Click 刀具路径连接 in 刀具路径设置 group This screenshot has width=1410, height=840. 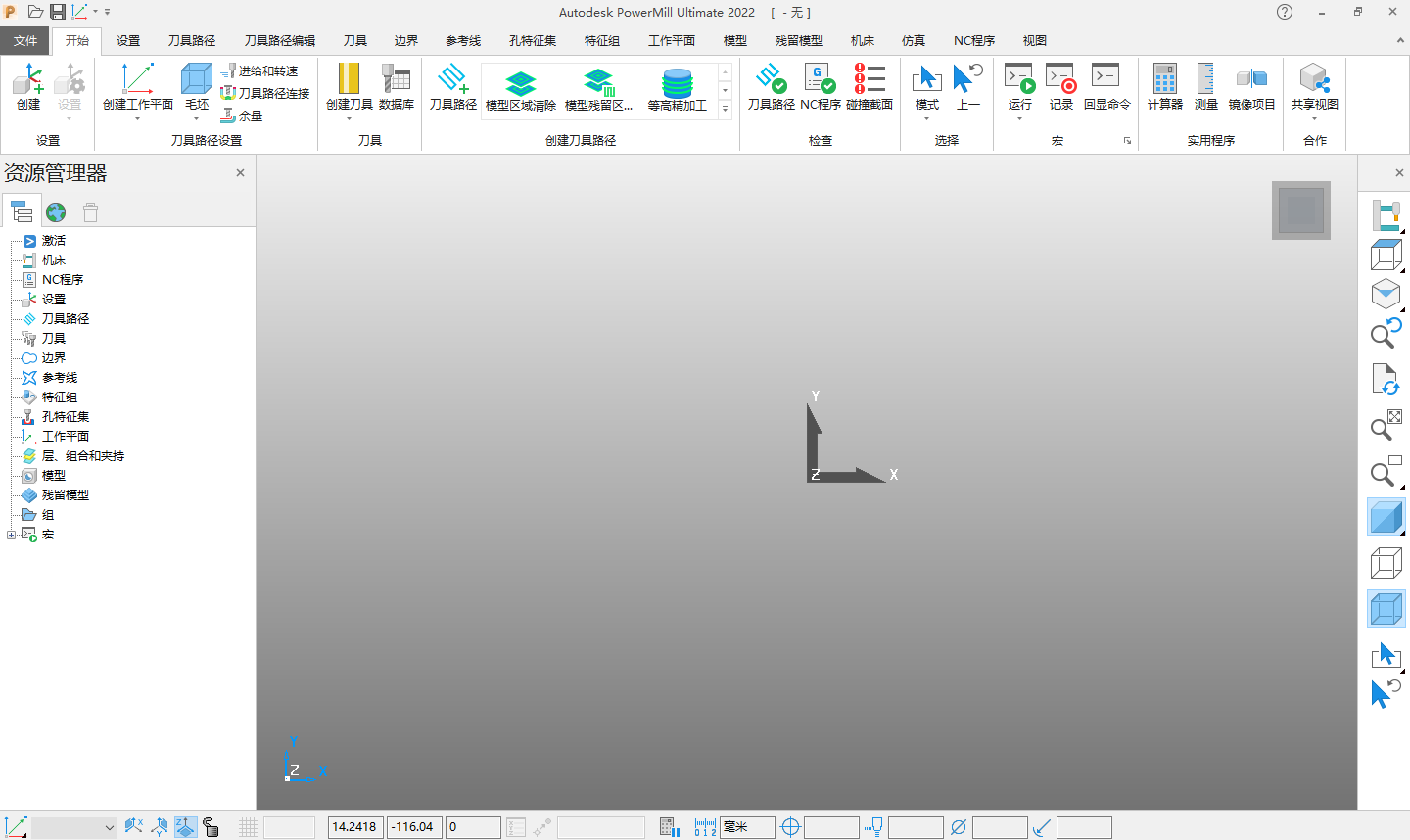pos(264,96)
